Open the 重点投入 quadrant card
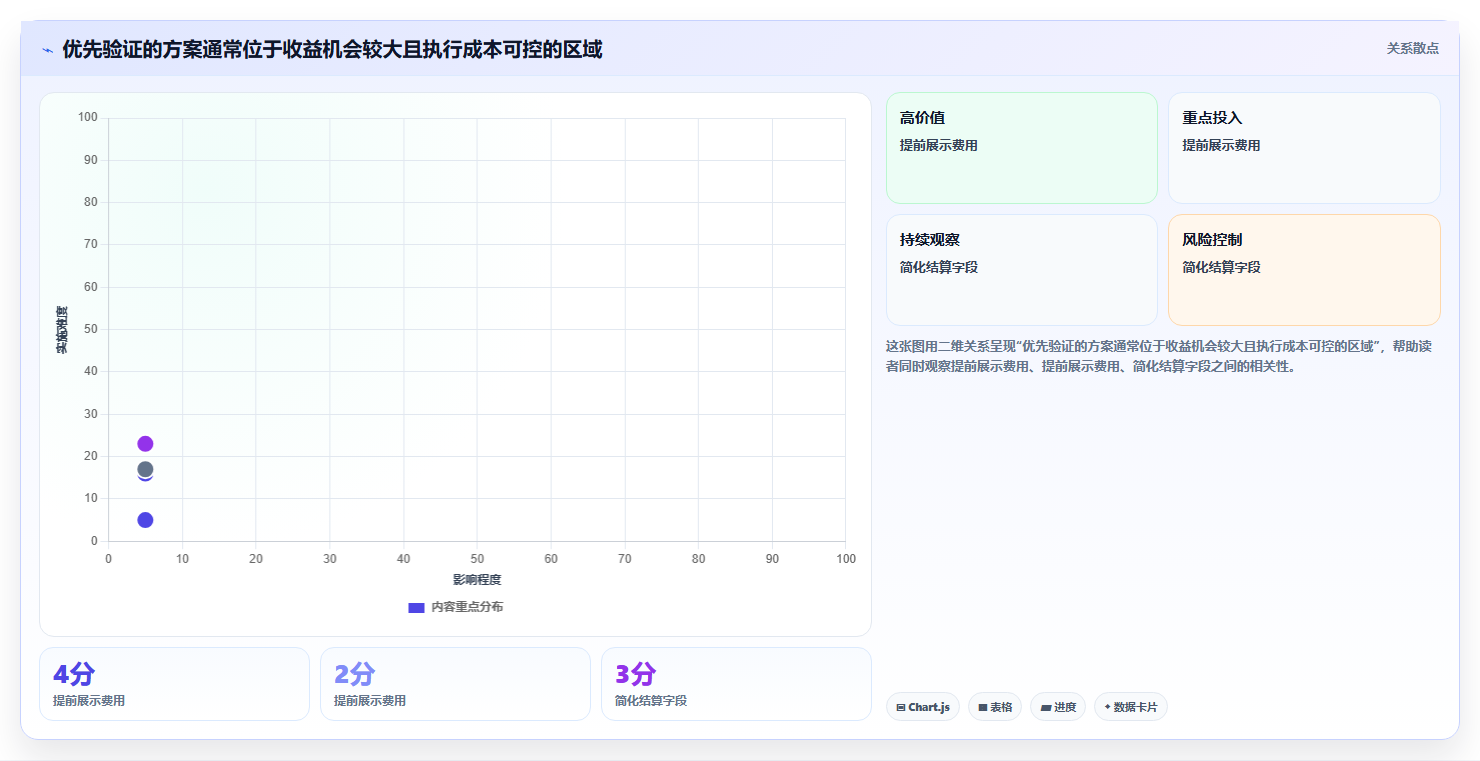 [1304, 148]
